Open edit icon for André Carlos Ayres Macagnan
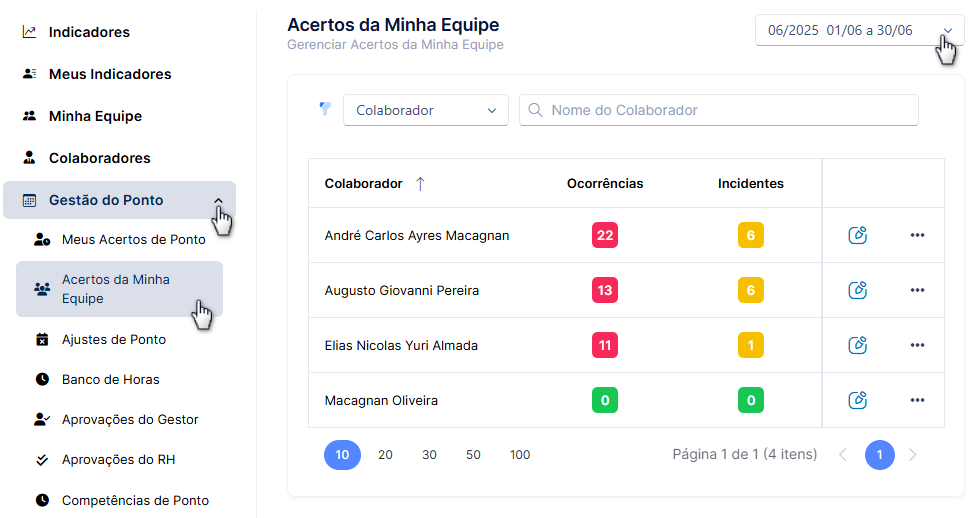Screen dimensions: 968x518 (x=857, y=235)
